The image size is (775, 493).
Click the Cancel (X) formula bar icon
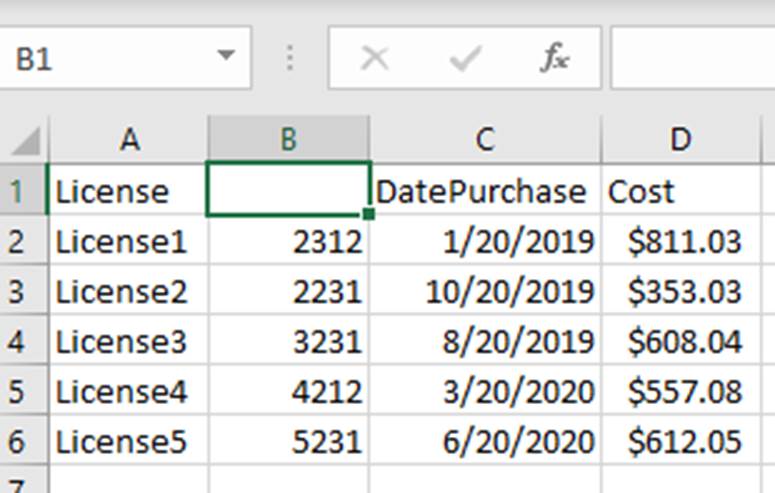point(374,59)
